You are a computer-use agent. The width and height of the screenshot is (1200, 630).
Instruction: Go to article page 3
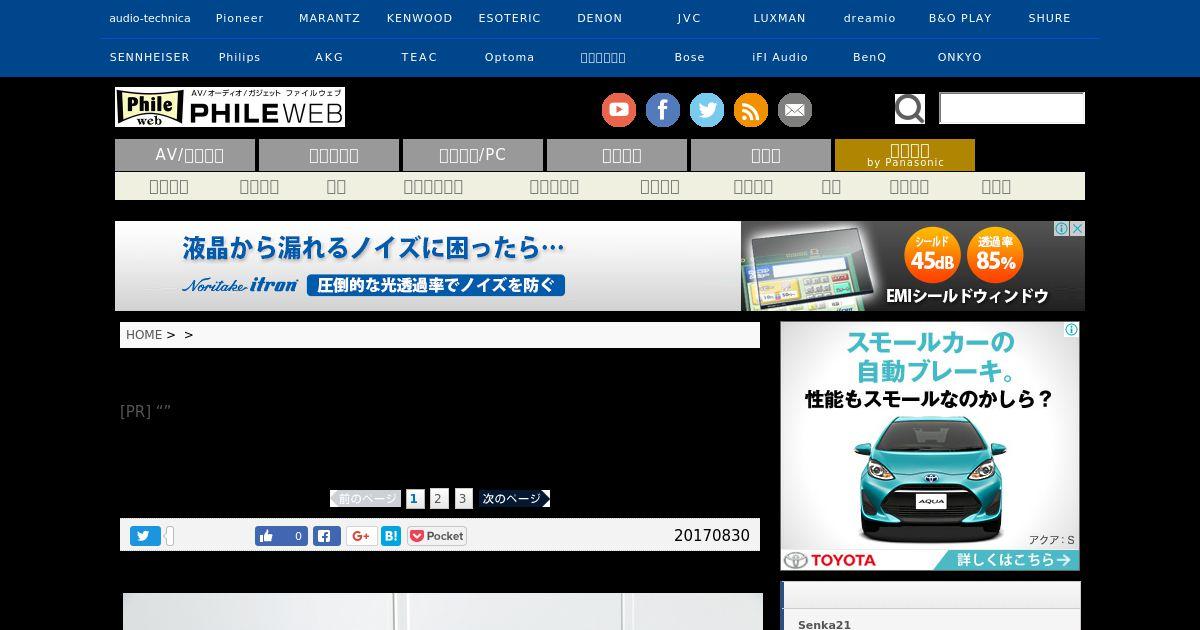tap(463, 498)
